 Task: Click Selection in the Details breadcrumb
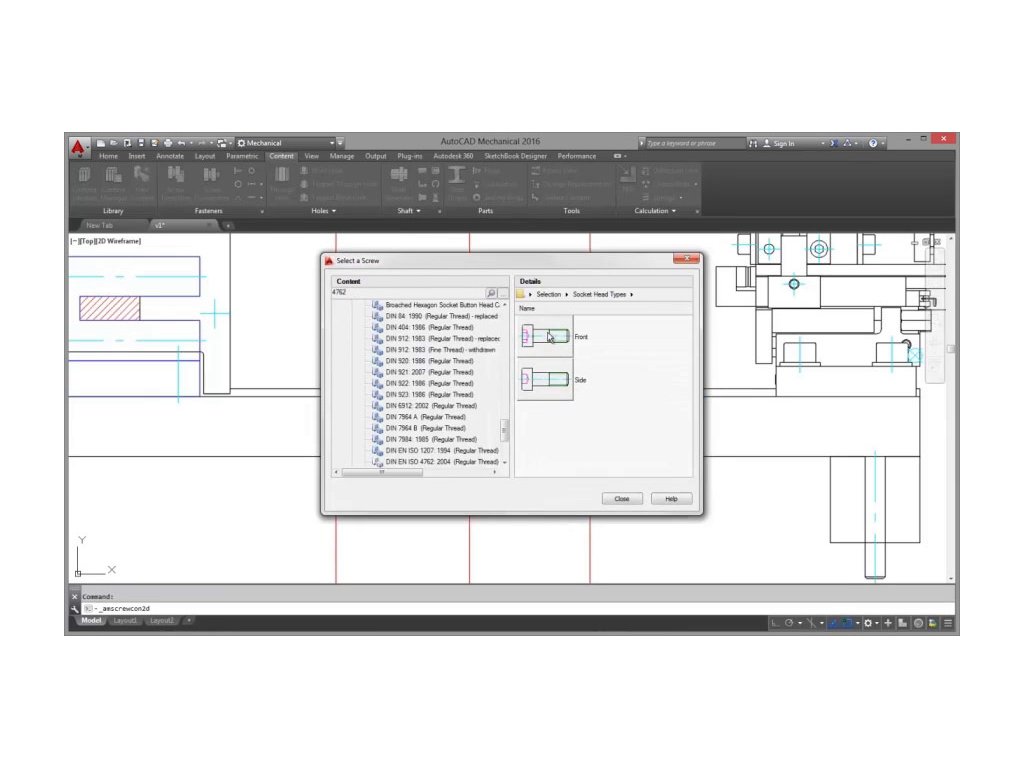[x=549, y=295]
